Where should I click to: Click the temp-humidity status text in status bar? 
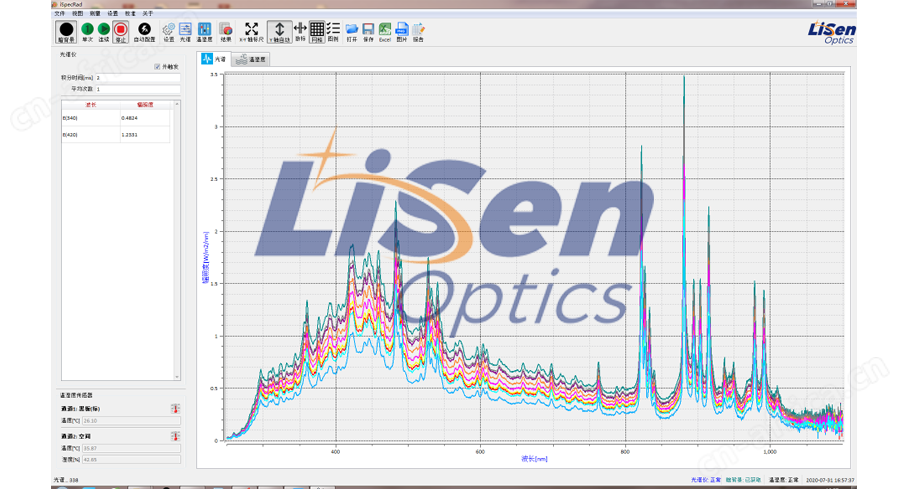(x=783, y=480)
